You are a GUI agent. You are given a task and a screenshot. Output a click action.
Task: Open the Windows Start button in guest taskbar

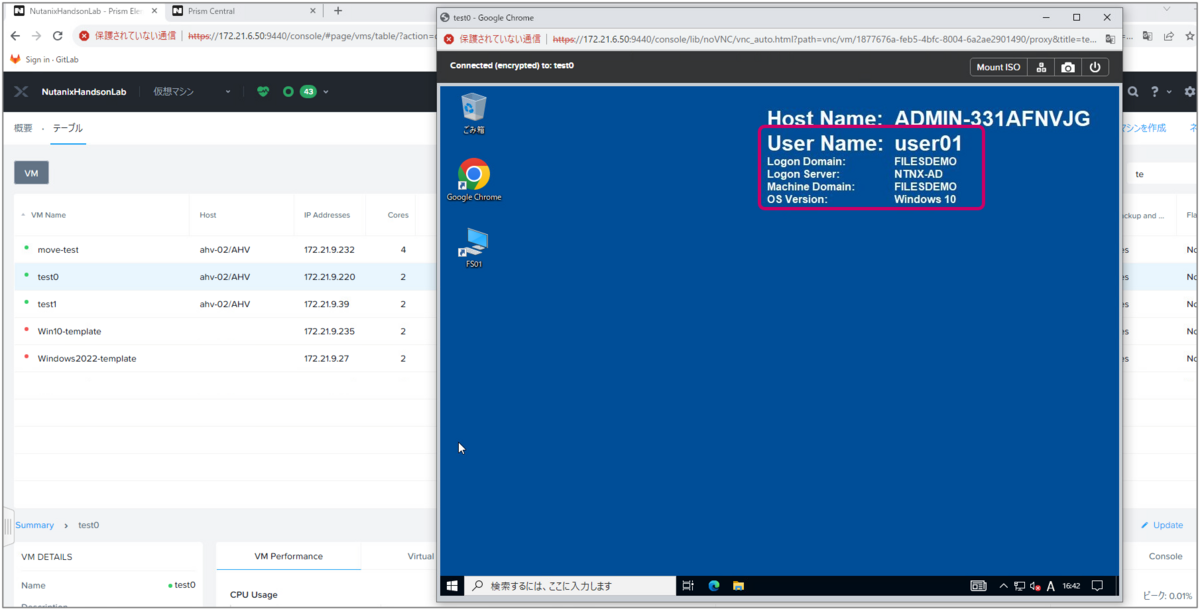452,586
